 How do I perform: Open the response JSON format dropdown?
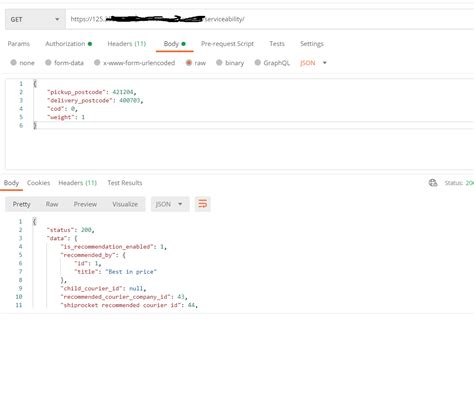170,204
